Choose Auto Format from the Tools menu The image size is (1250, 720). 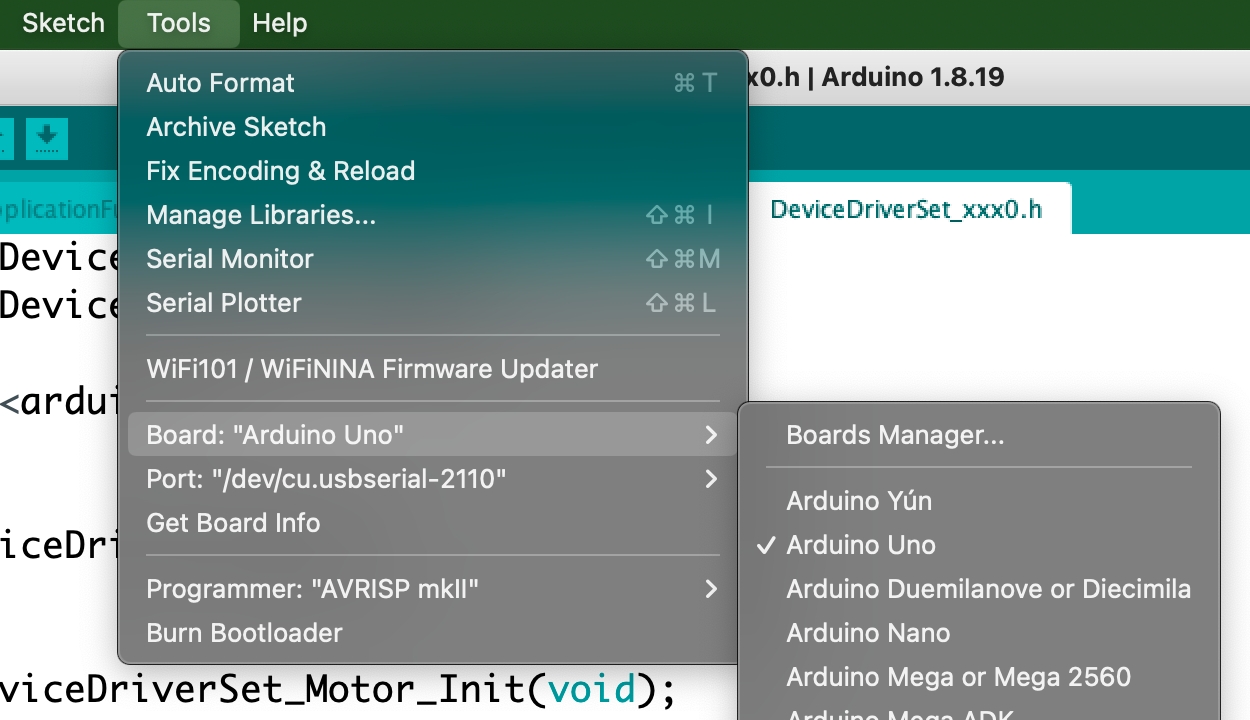tap(220, 83)
